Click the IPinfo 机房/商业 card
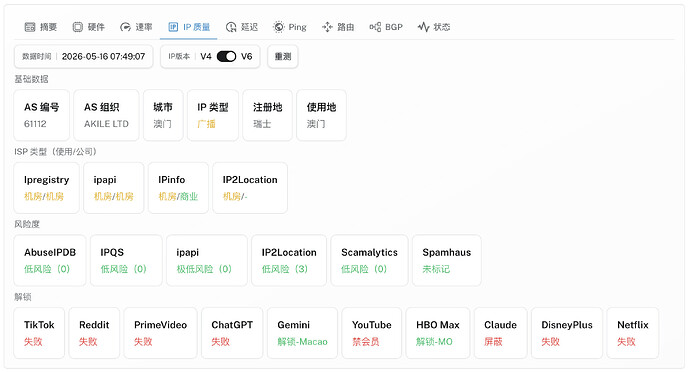This screenshot has height=372, width=690. pos(178,188)
